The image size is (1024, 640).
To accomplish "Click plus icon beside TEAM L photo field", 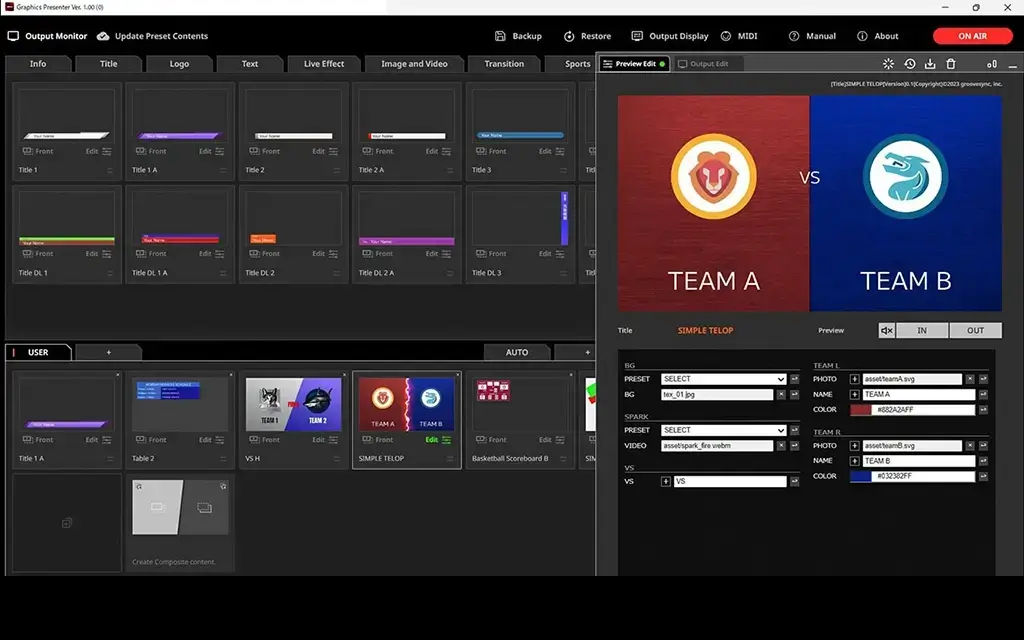I will 855,379.
